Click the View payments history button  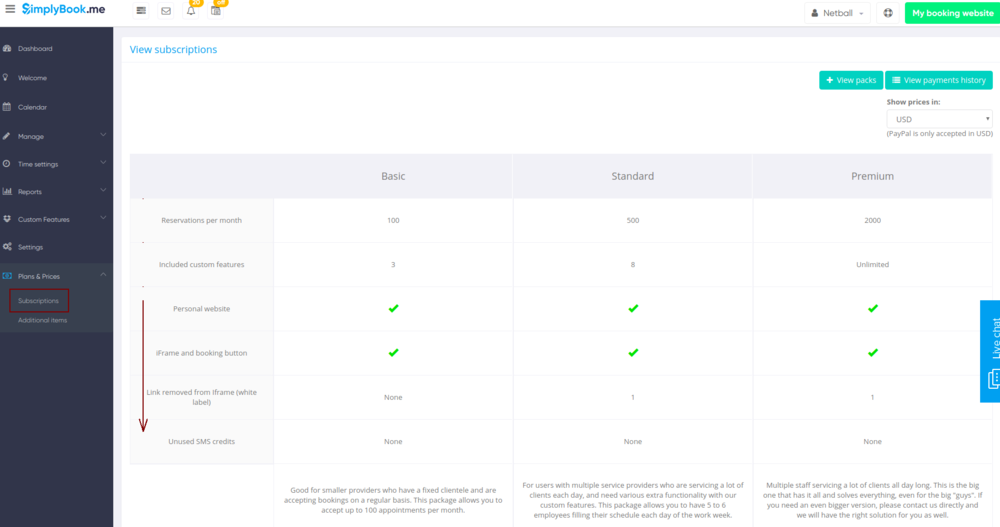click(938, 80)
